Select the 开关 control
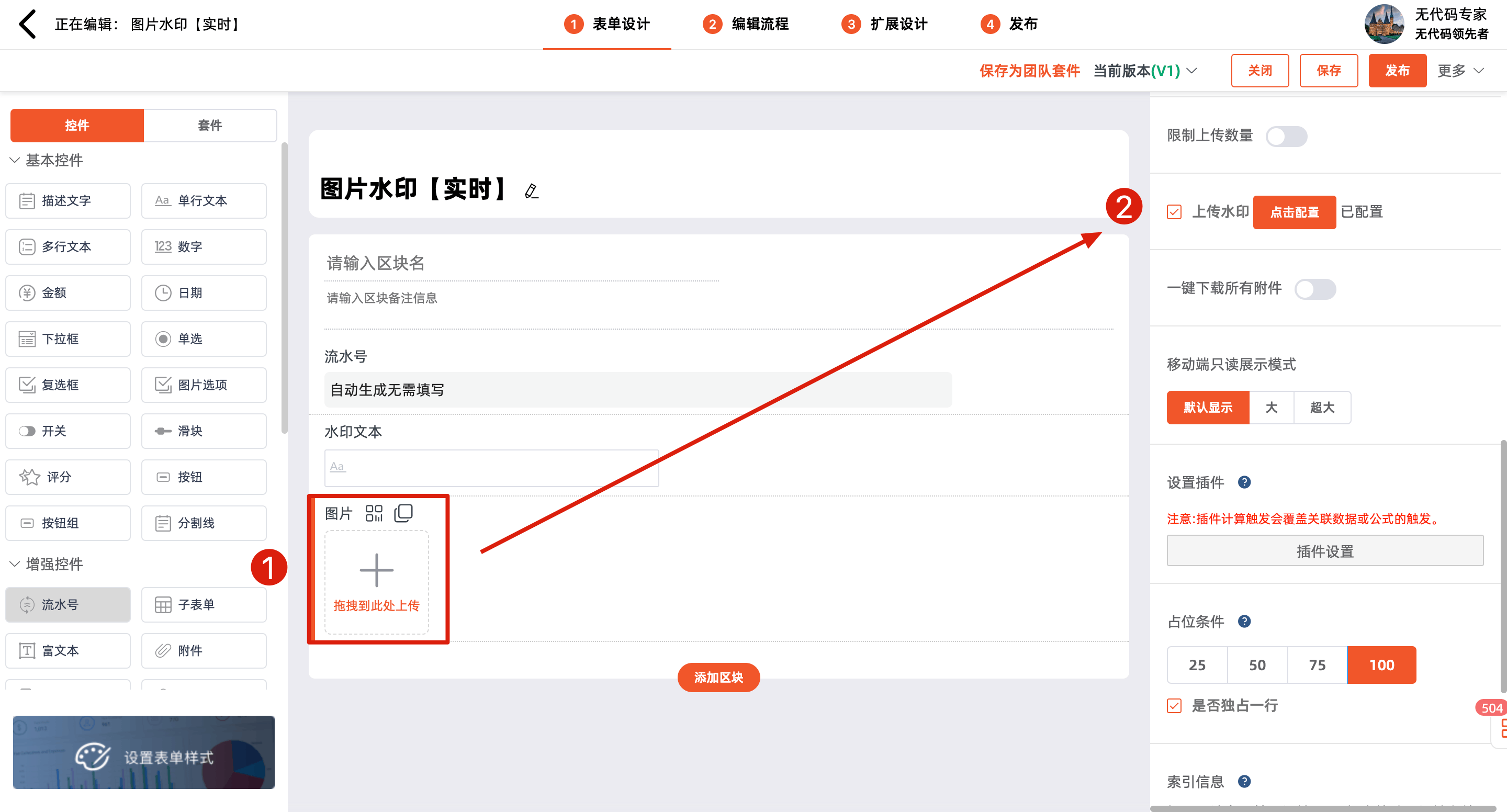 [x=68, y=431]
